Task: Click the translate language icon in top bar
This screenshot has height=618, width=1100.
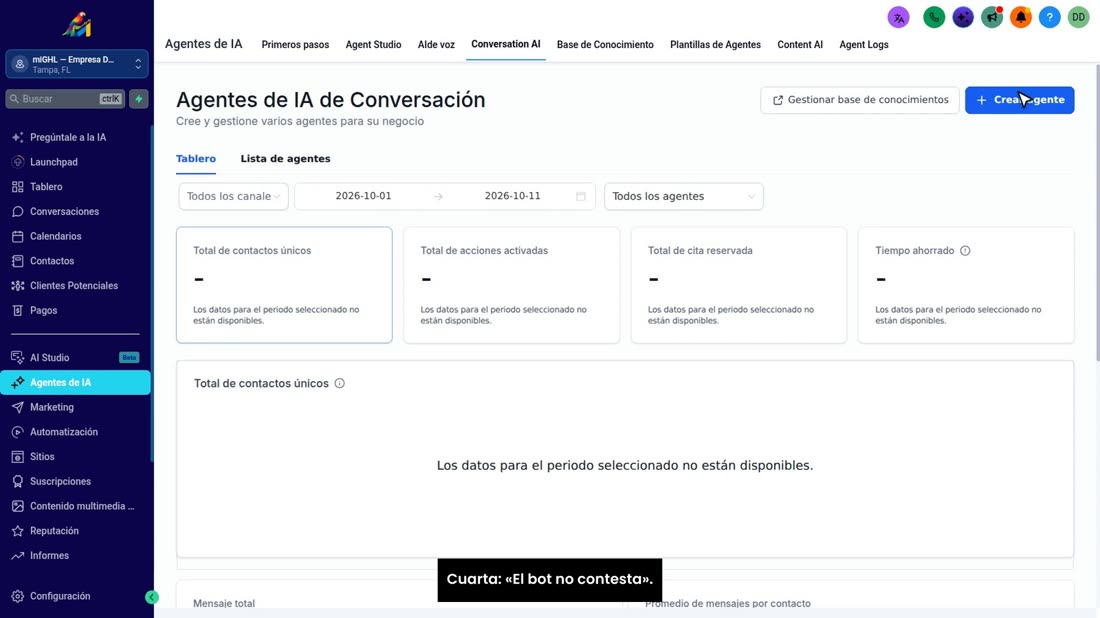Action: 898,18
